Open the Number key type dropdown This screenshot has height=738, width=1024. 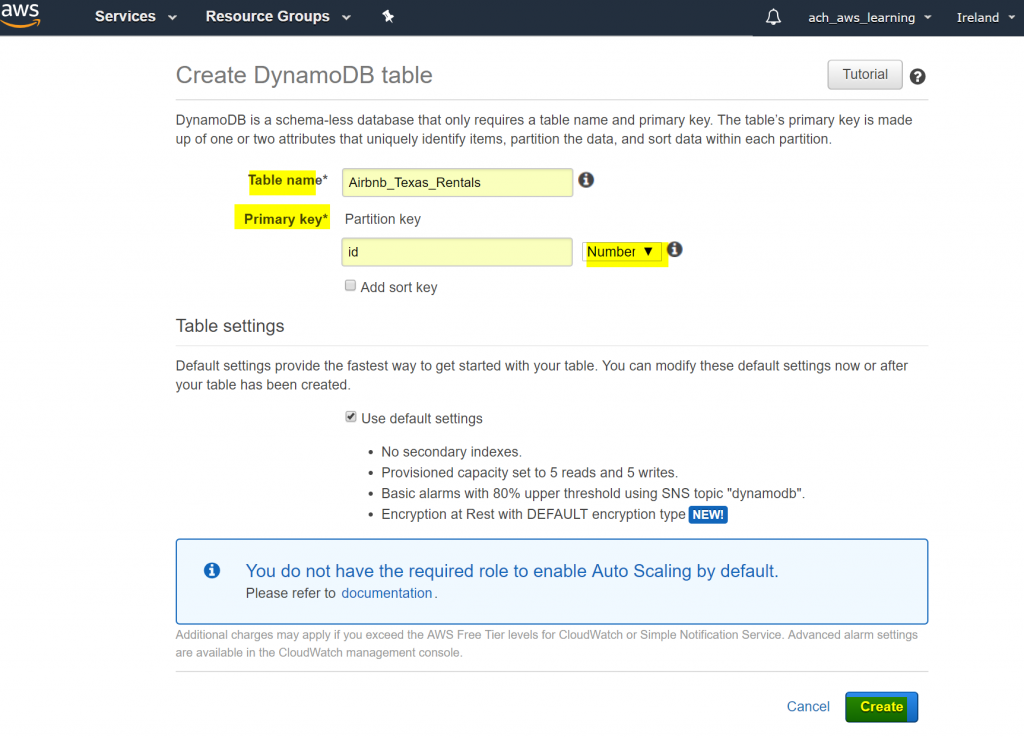tap(621, 251)
